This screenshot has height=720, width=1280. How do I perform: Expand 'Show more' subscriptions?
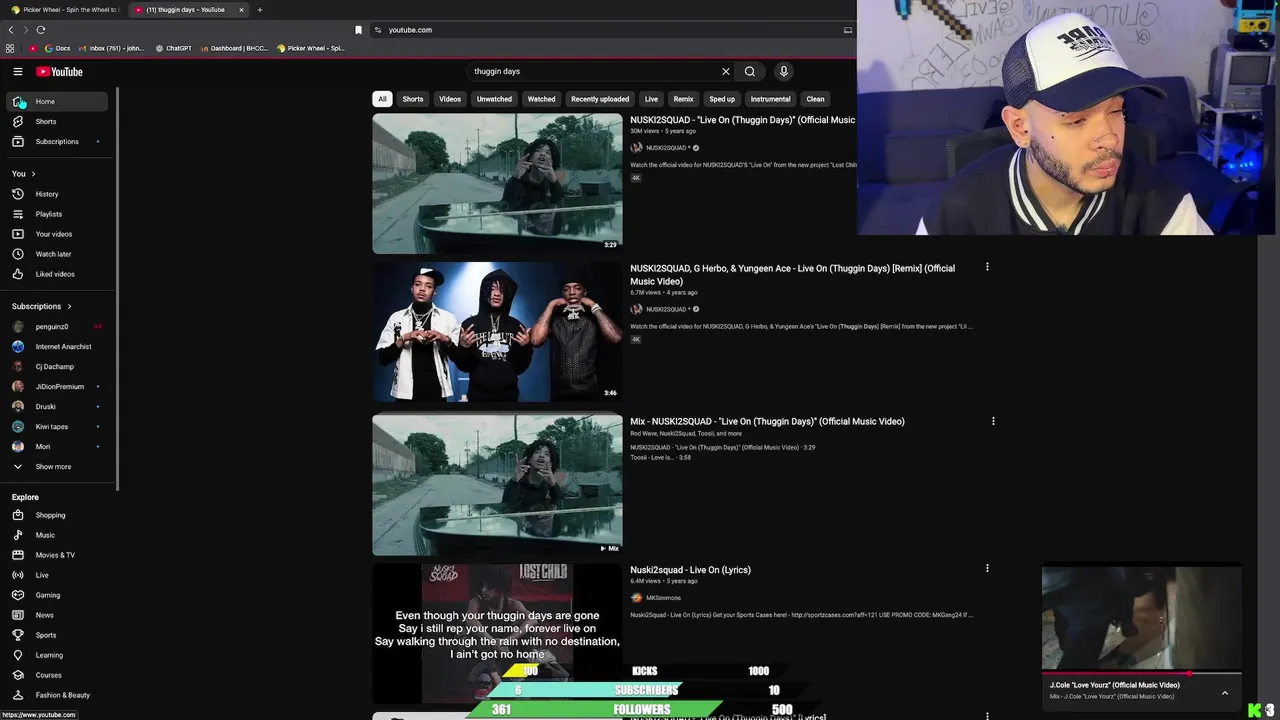coord(58,467)
